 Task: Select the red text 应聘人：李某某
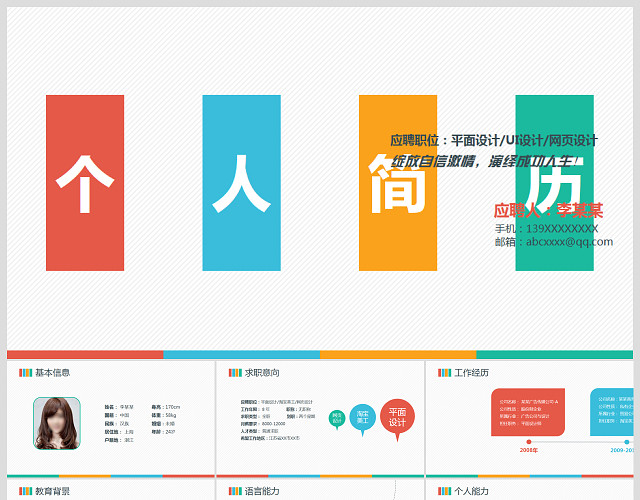[x=548, y=211]
